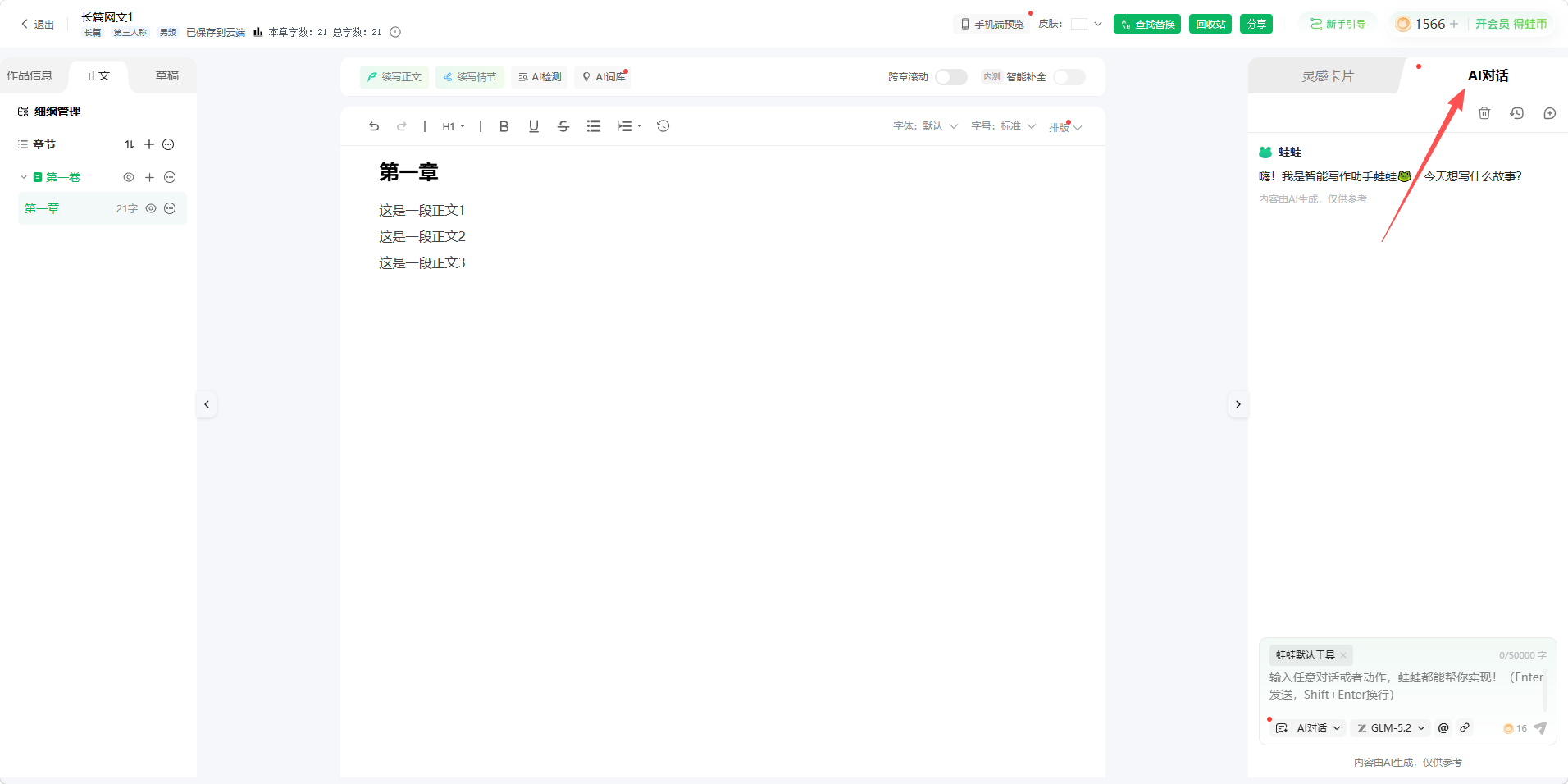This screenshot has width=1568, height=784.
Task: Add a new chapter next to 章节
Action: 149,144
